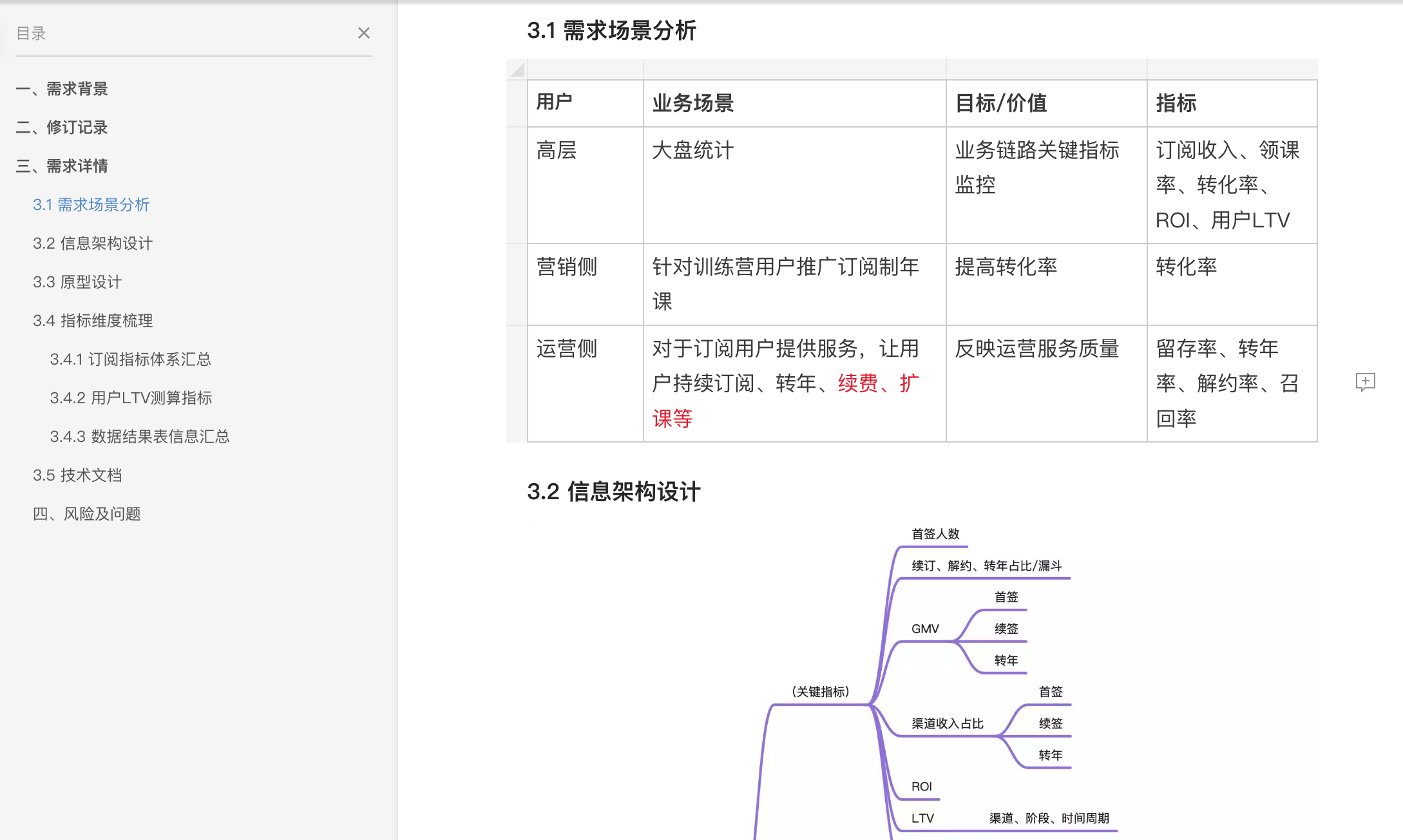
Task: Click the 针对训练营用户推广订阅制年课 cell
Action: [795, 284]
